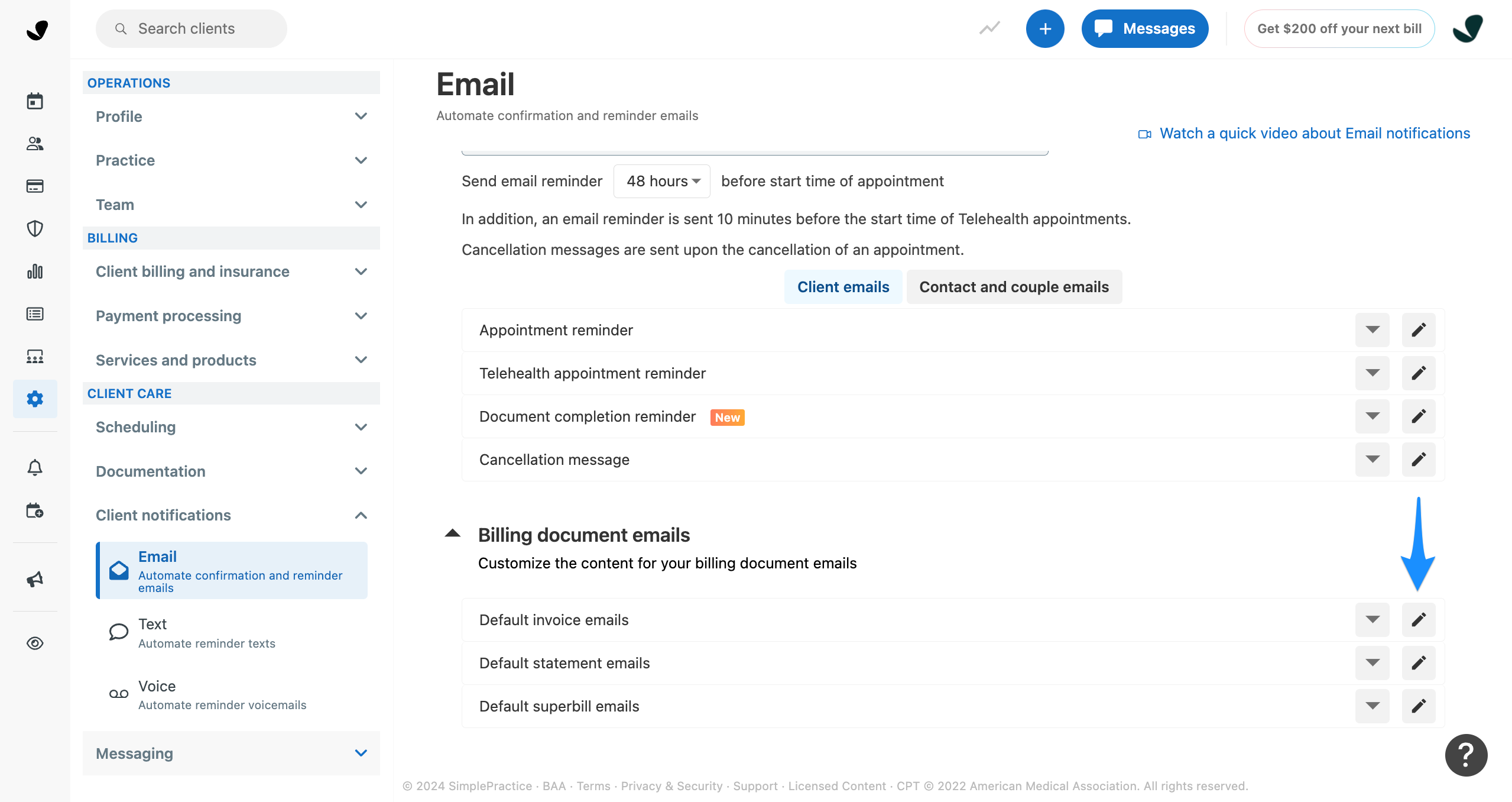Open the 48 hours reminder dropdown

pyautogui.click(x=662, y=181)
